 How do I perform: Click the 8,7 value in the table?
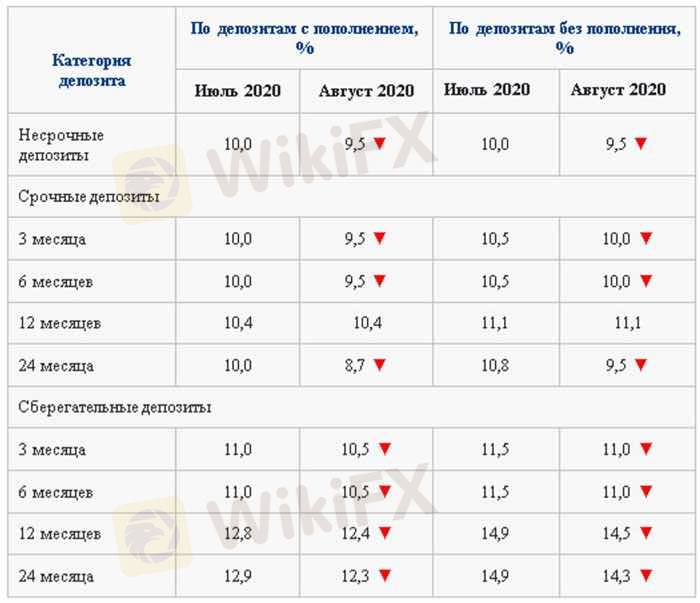pyautogui.click(x=358, y=366)
